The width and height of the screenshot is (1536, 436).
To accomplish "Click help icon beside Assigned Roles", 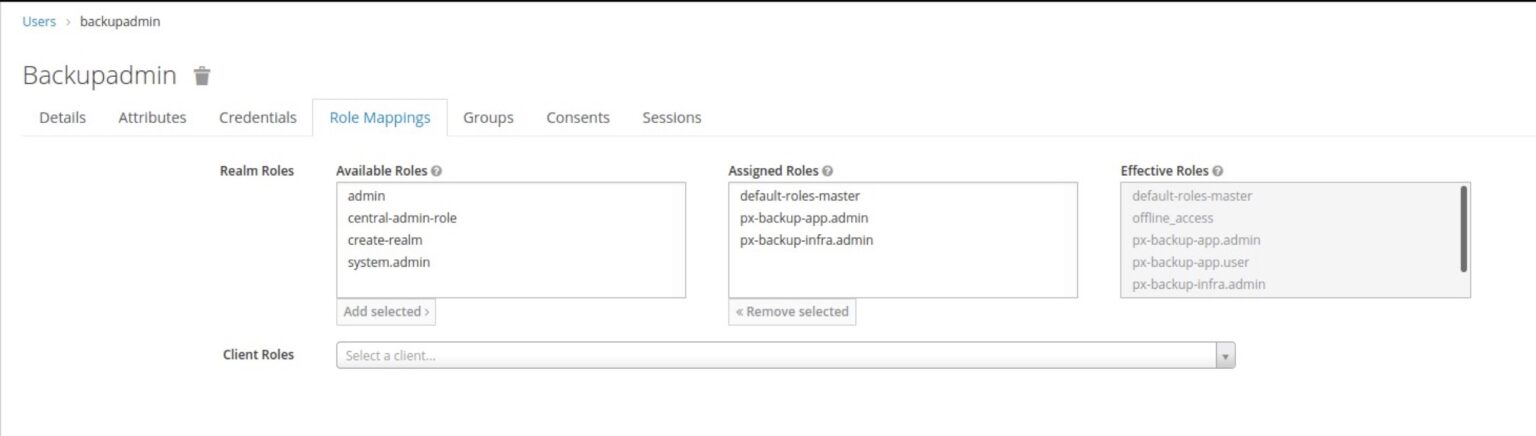I will pyautogui.click(x=828, y=171).
